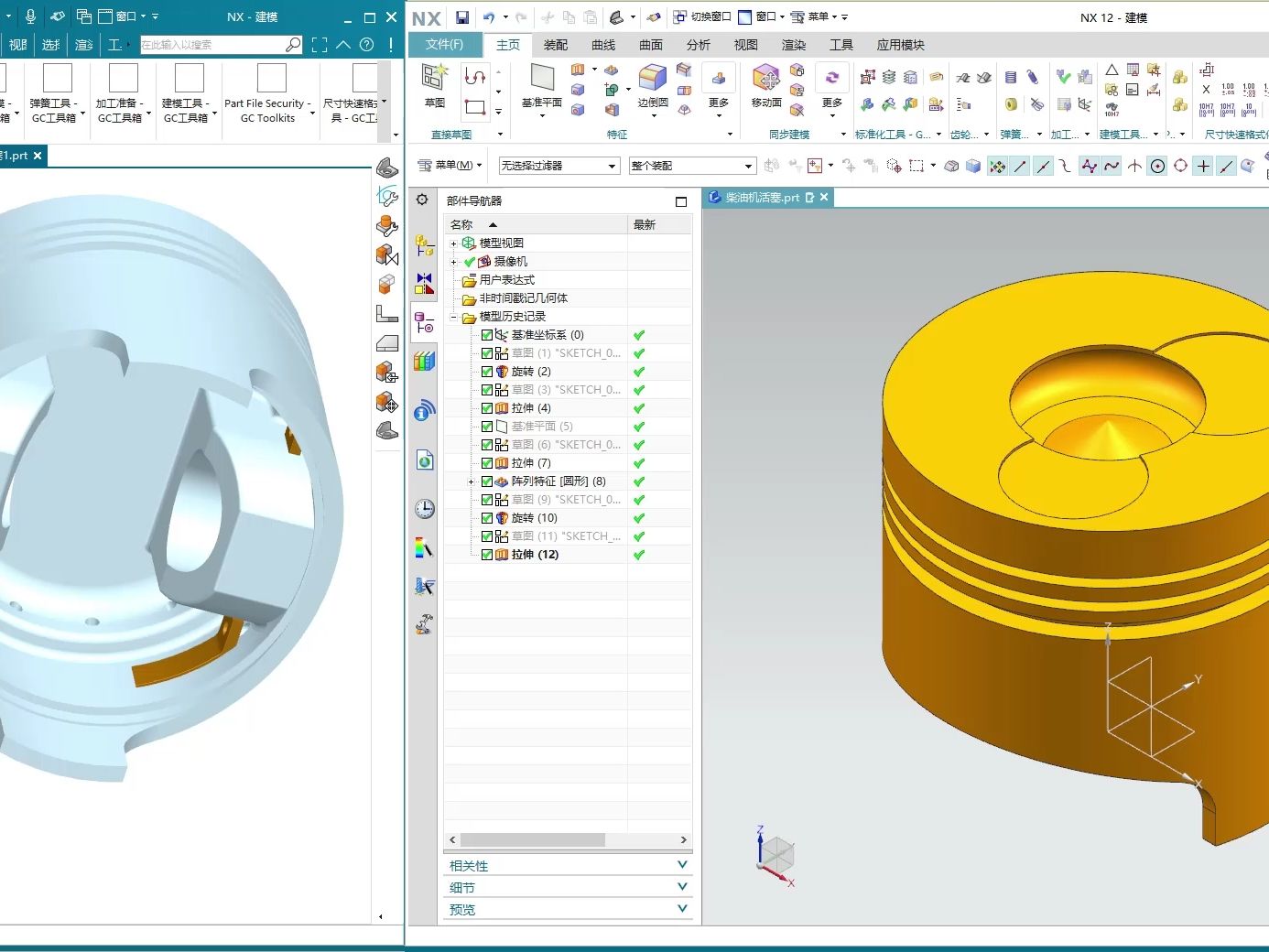Click the 切换窗口 switch window button
The height and width of the screenshot is (952, 1269).
point(702,16)
